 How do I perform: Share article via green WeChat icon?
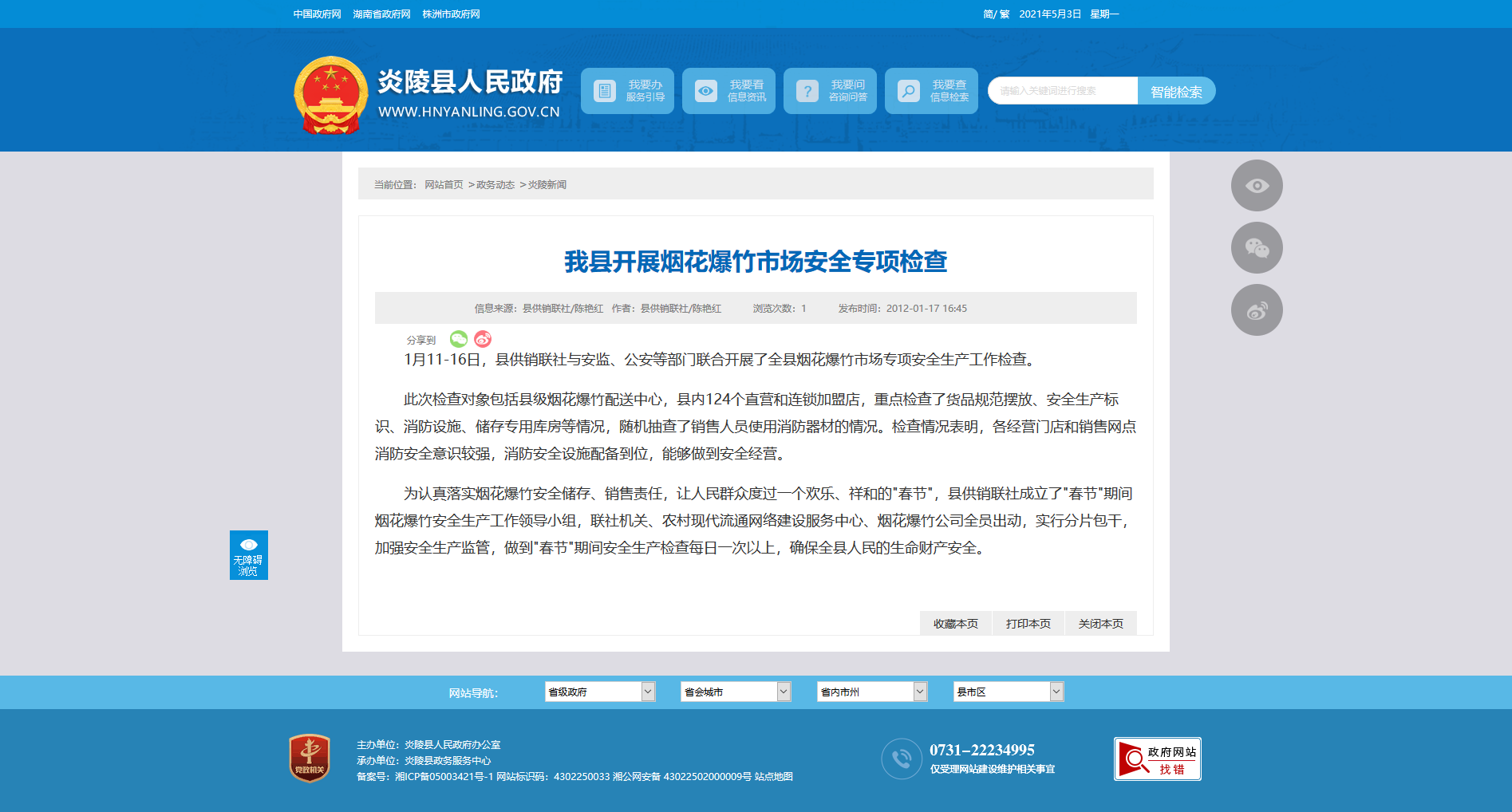459,339
